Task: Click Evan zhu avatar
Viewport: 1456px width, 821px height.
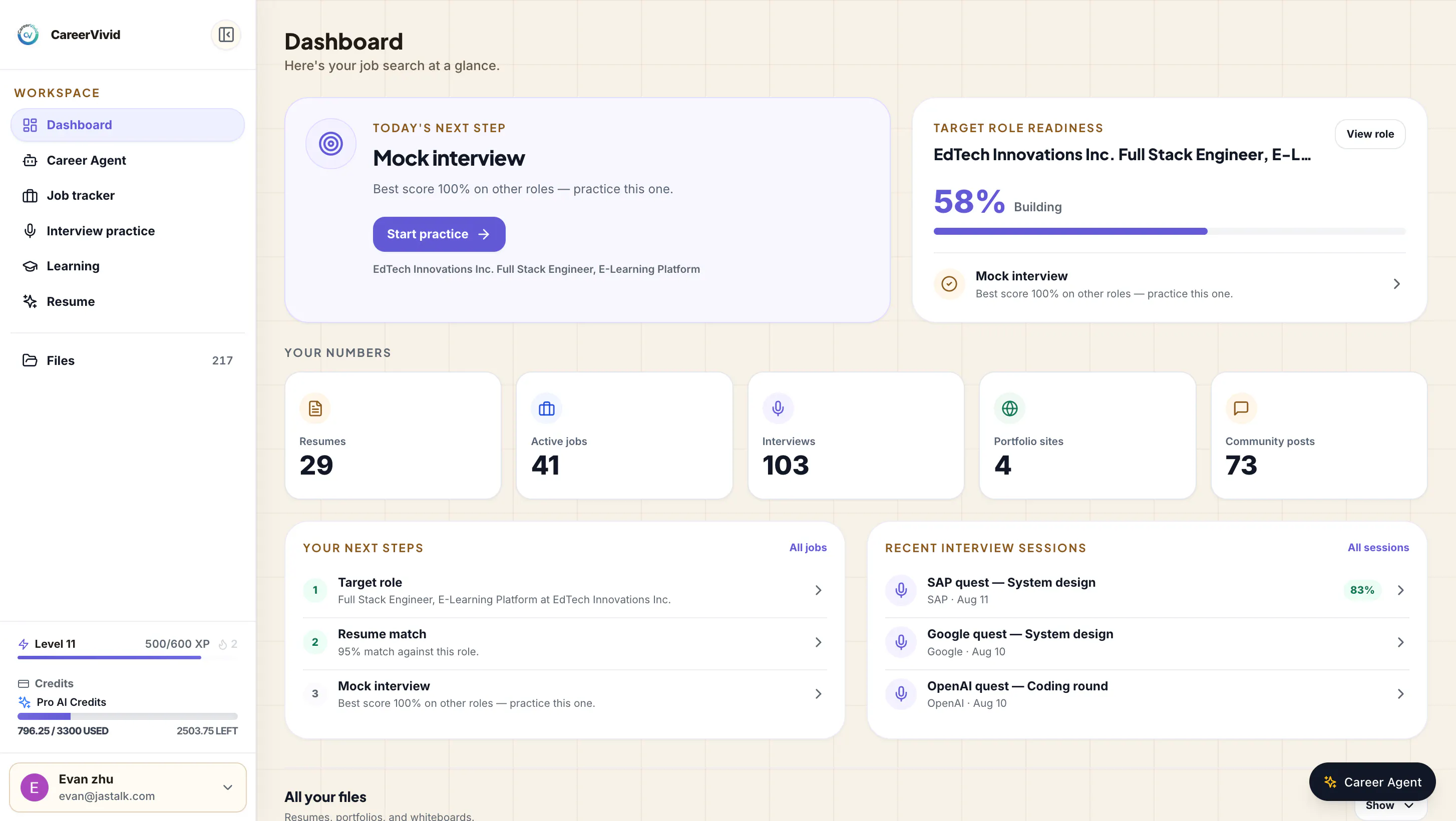Action: point(35,787)
